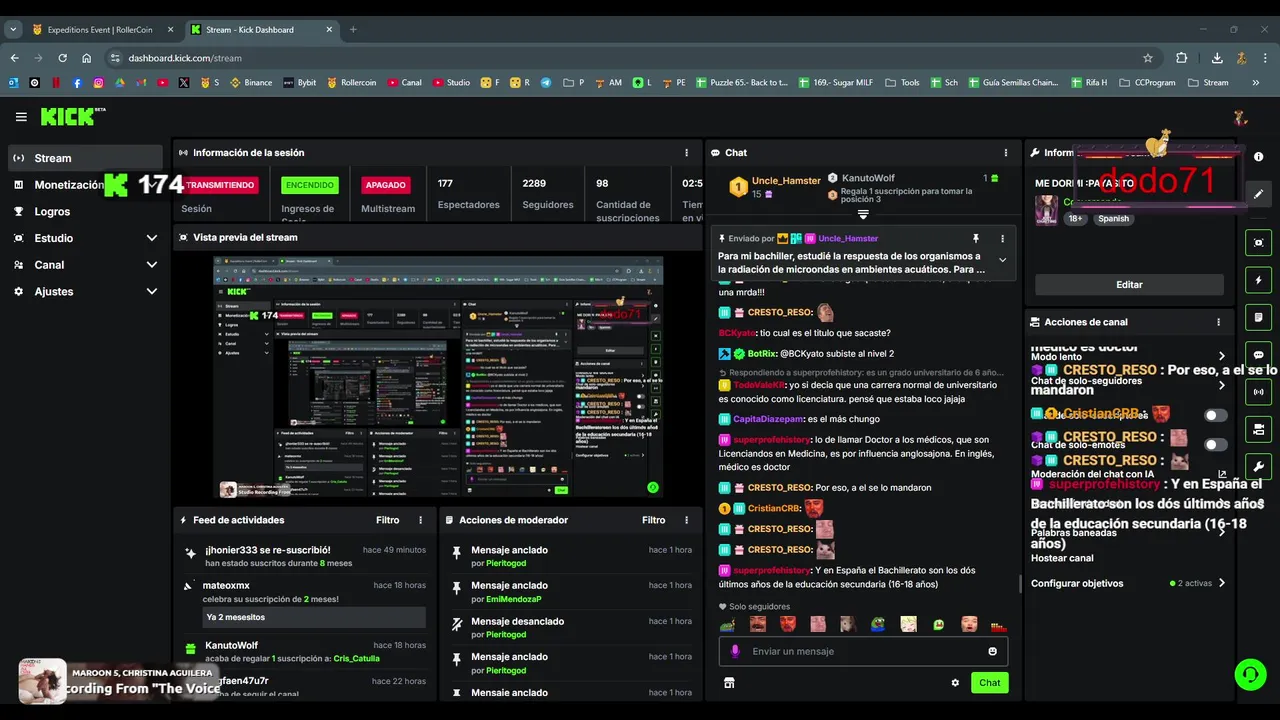Open Bybit bookmark
The width and height of the screenshot is (1280, 720).
click(x=299, y=83)
